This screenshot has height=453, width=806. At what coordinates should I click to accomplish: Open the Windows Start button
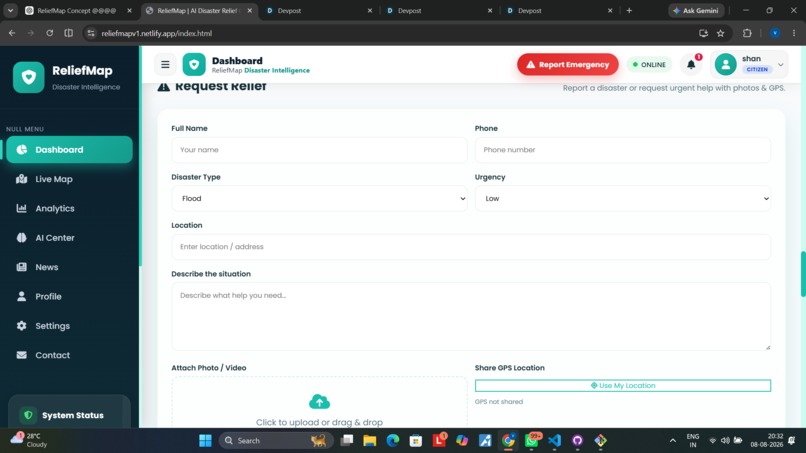point(205,441)
